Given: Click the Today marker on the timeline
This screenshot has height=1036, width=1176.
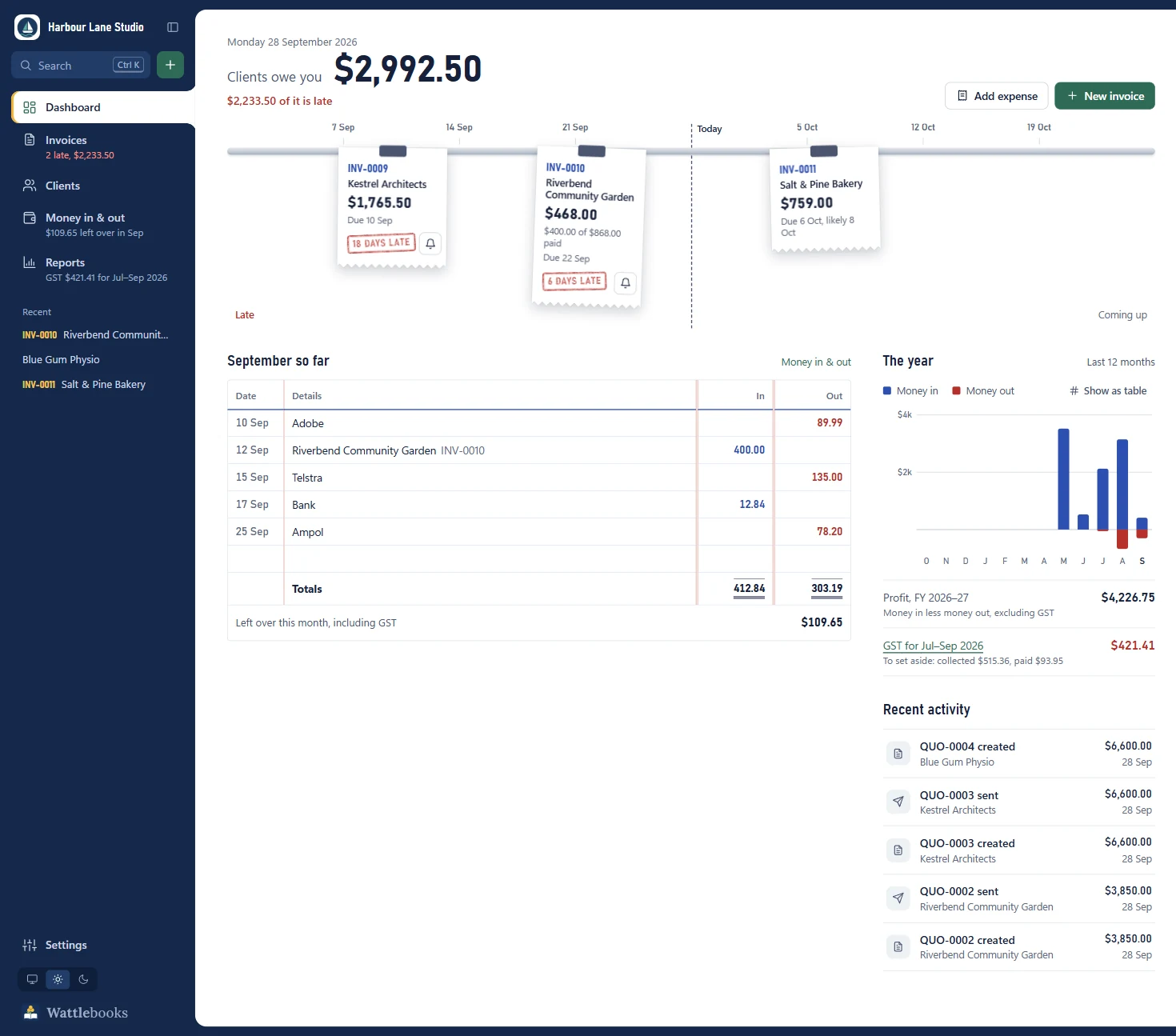Looking at the screenshot, I should 709,129.
